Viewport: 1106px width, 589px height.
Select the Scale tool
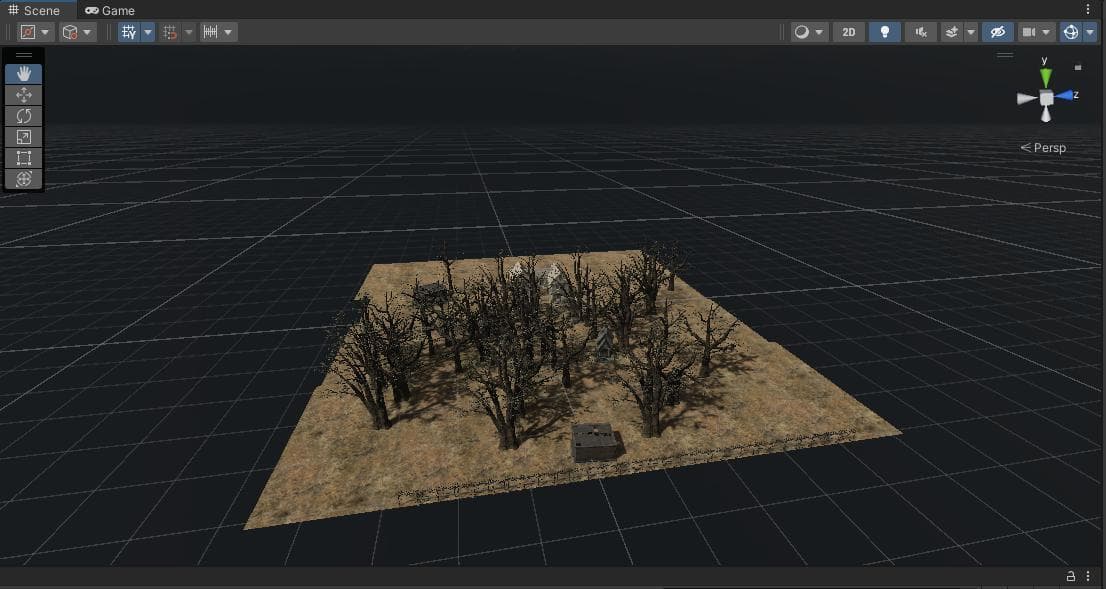click(23, 137)
